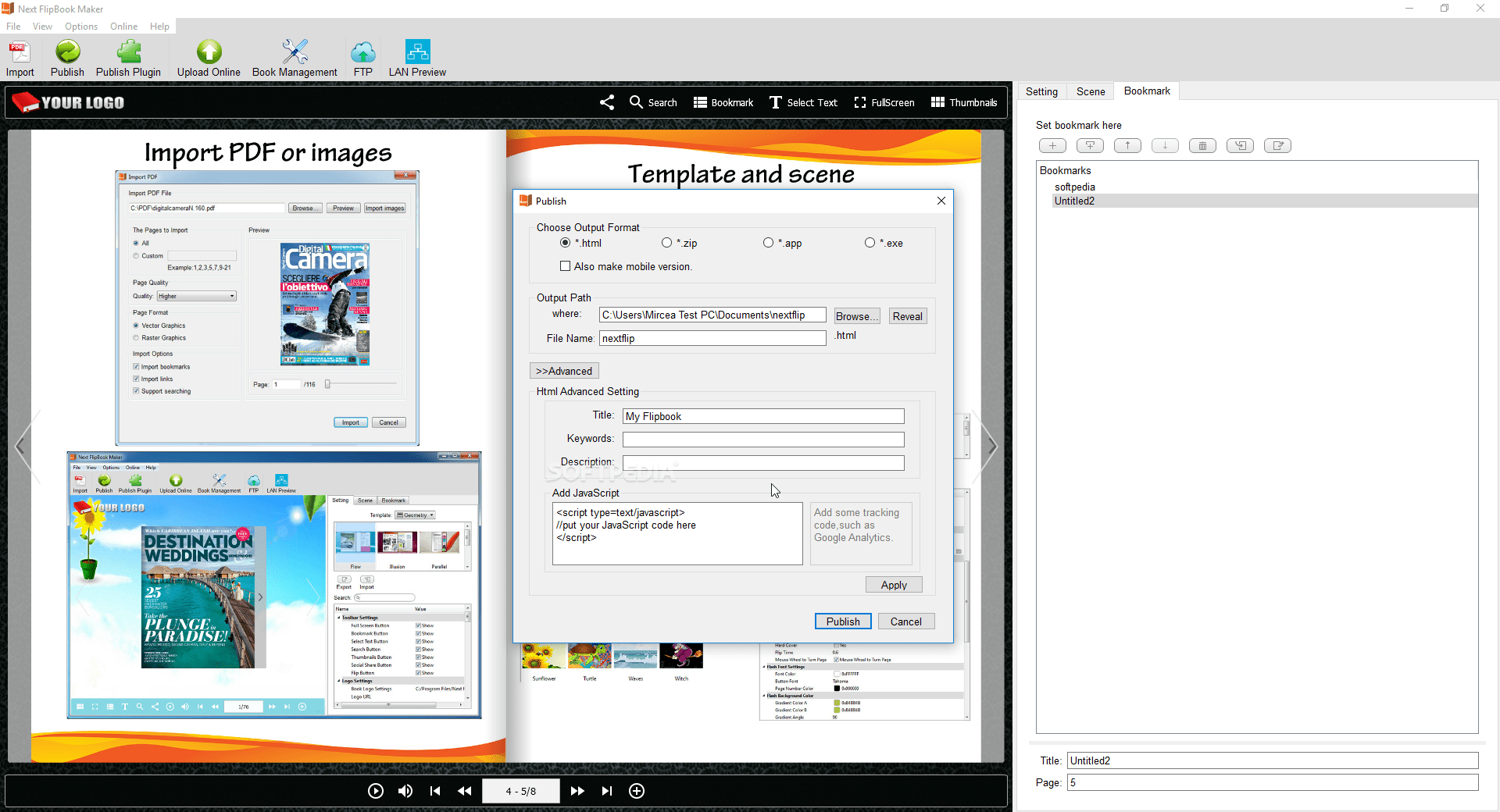Open the Options menu
This screenshot has width=1500, height=812.
pos(81,27)
